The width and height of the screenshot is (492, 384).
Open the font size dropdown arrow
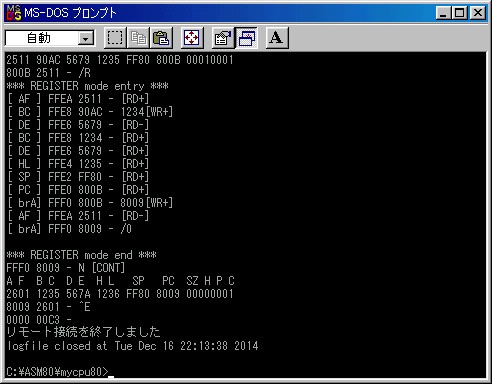click(x=86, y=39)
